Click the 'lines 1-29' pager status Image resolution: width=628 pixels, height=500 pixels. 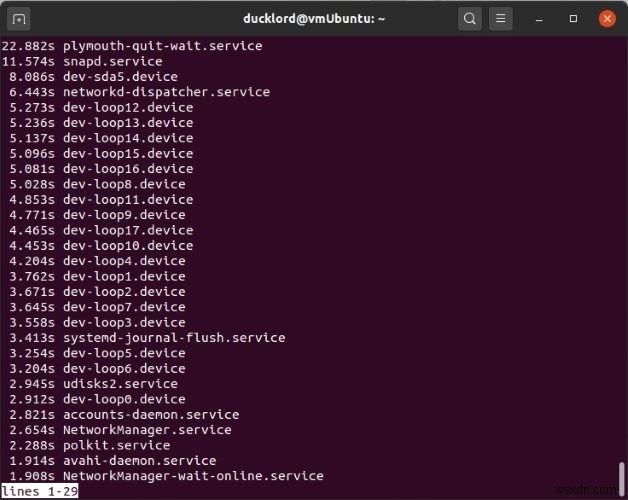click(x=40, y=491)
